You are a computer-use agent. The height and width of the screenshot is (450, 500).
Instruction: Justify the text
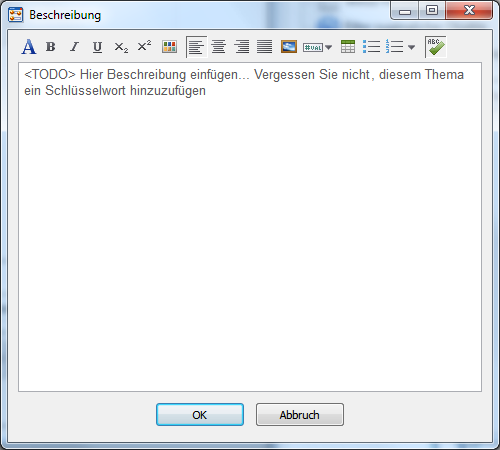(265, 47)
